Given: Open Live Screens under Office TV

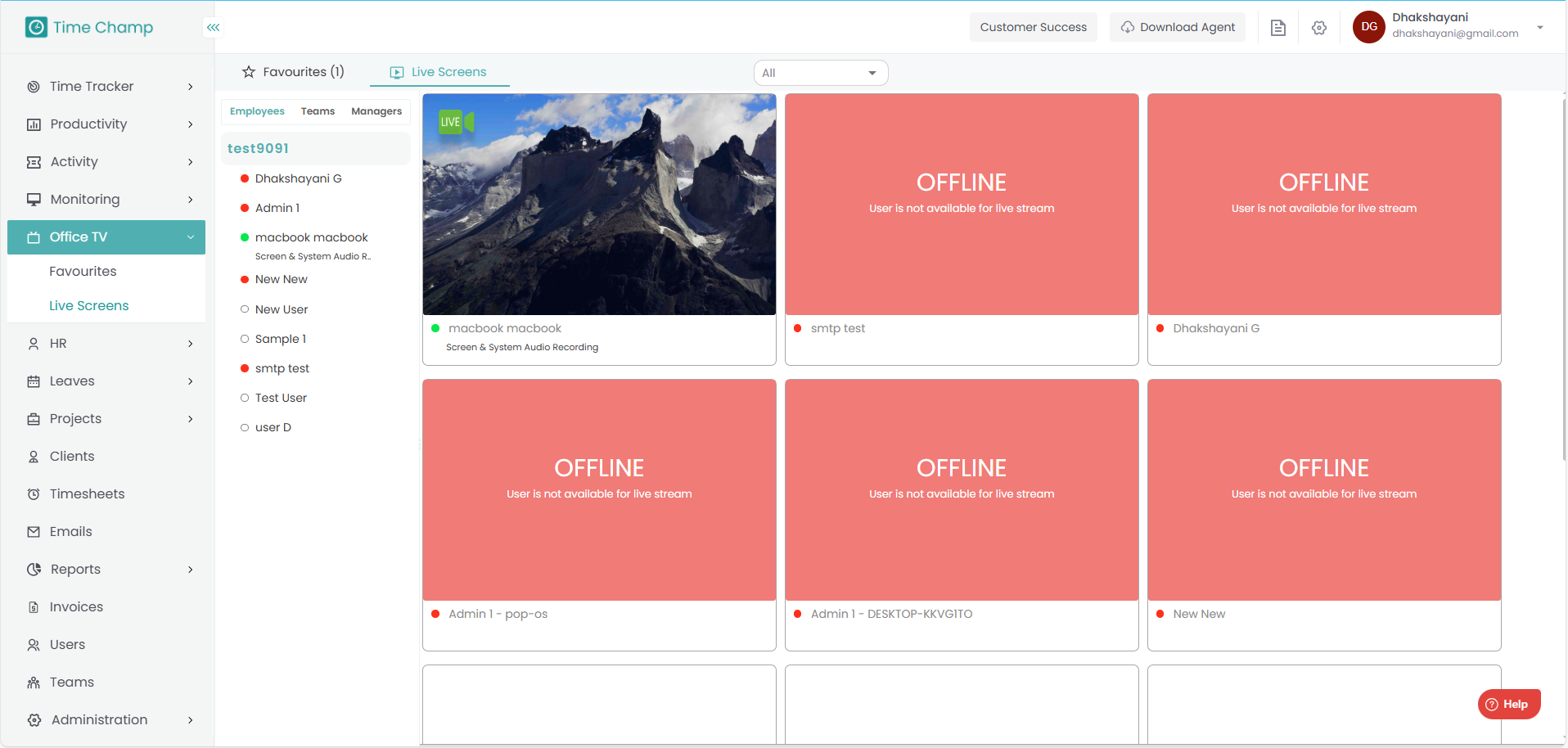Looking at the screenshot, I should (x=89, y=306).
